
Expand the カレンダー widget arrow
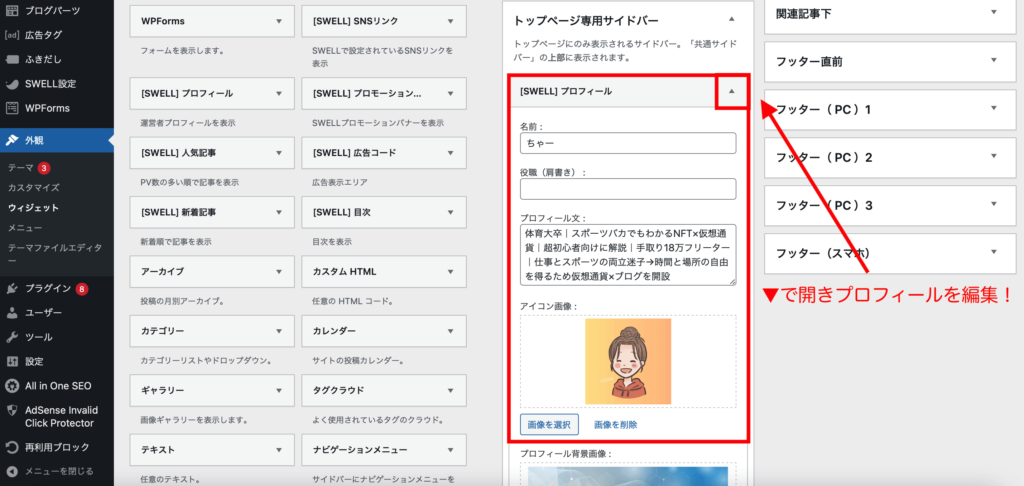(450, 331)
